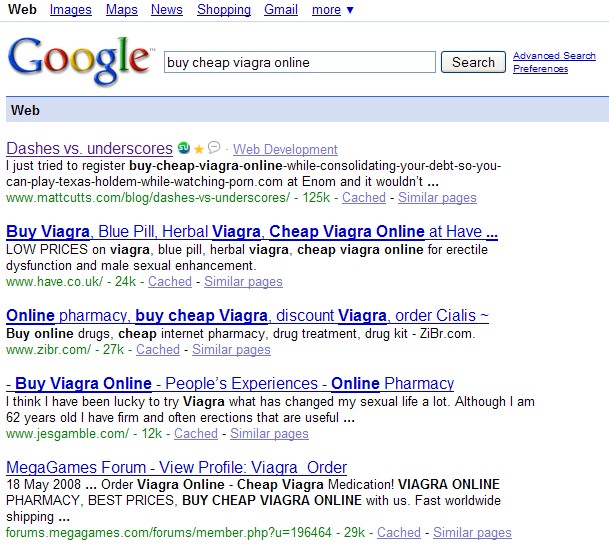Open Gmail from the top navigation
609x552 pixels.
[281, 9]
